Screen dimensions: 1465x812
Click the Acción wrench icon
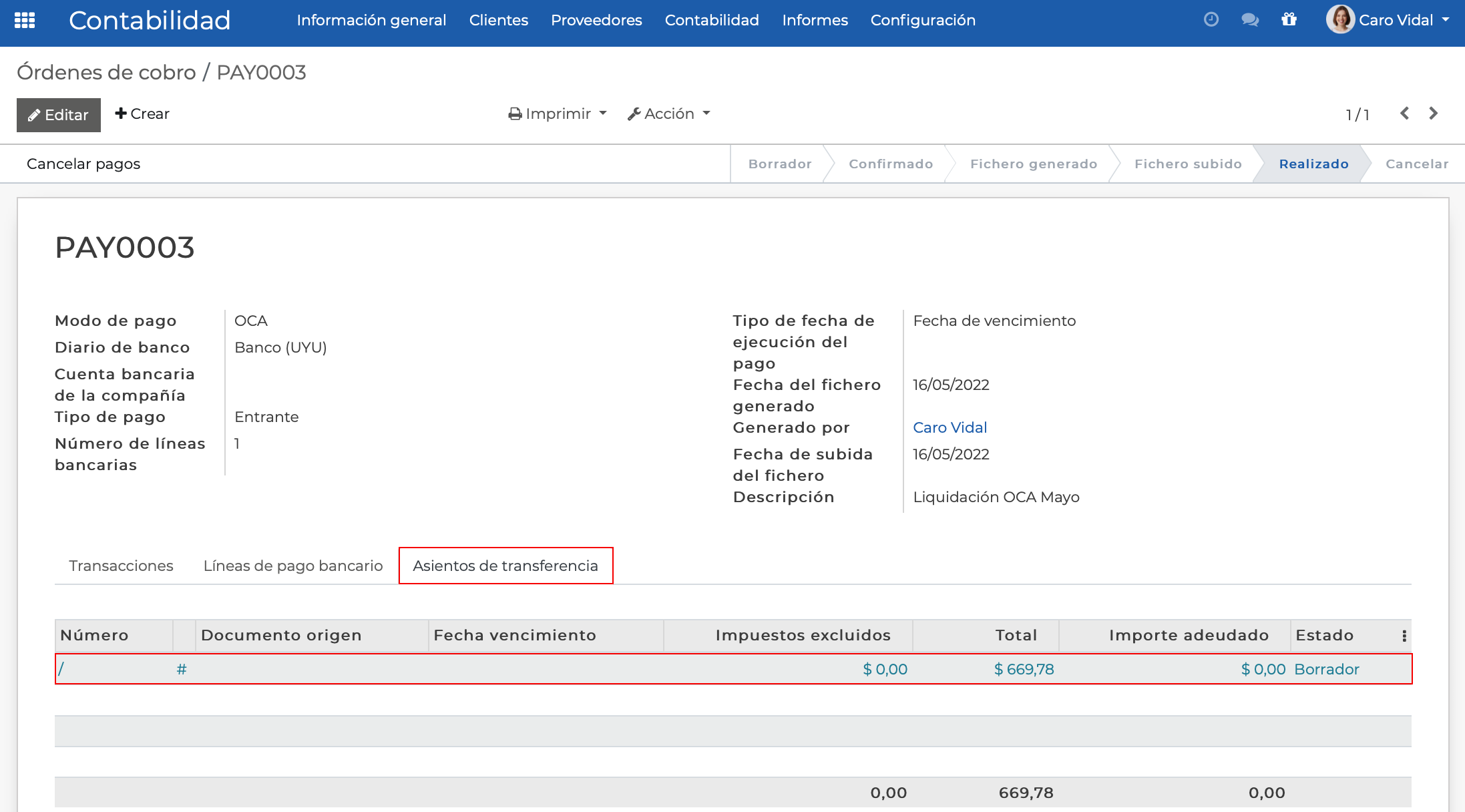pyautogui.click(x=634, y=114)
